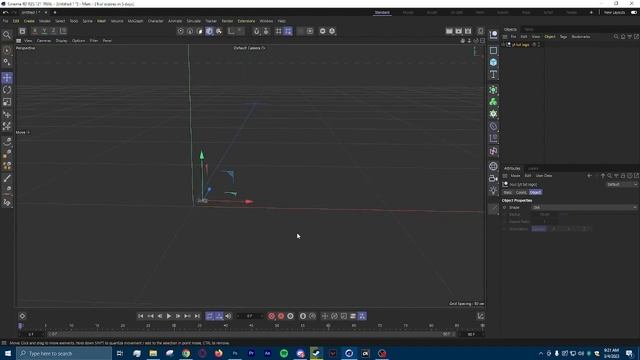Open Objects manager hamburger menu
This screenshot has width=640, height=360.
coord(505,37)
